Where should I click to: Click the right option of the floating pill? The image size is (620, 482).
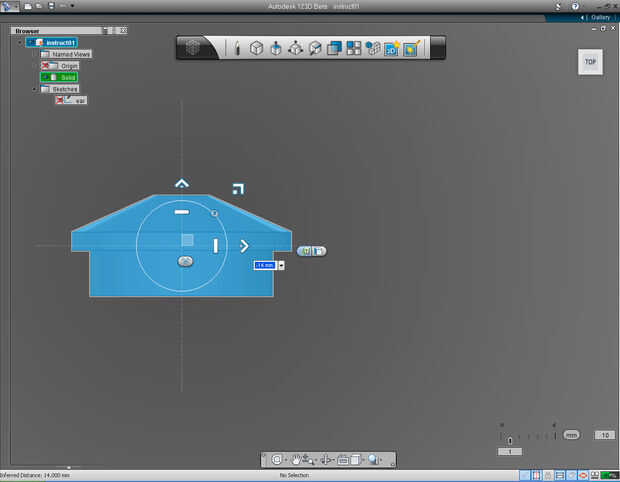tap(319, 251)
